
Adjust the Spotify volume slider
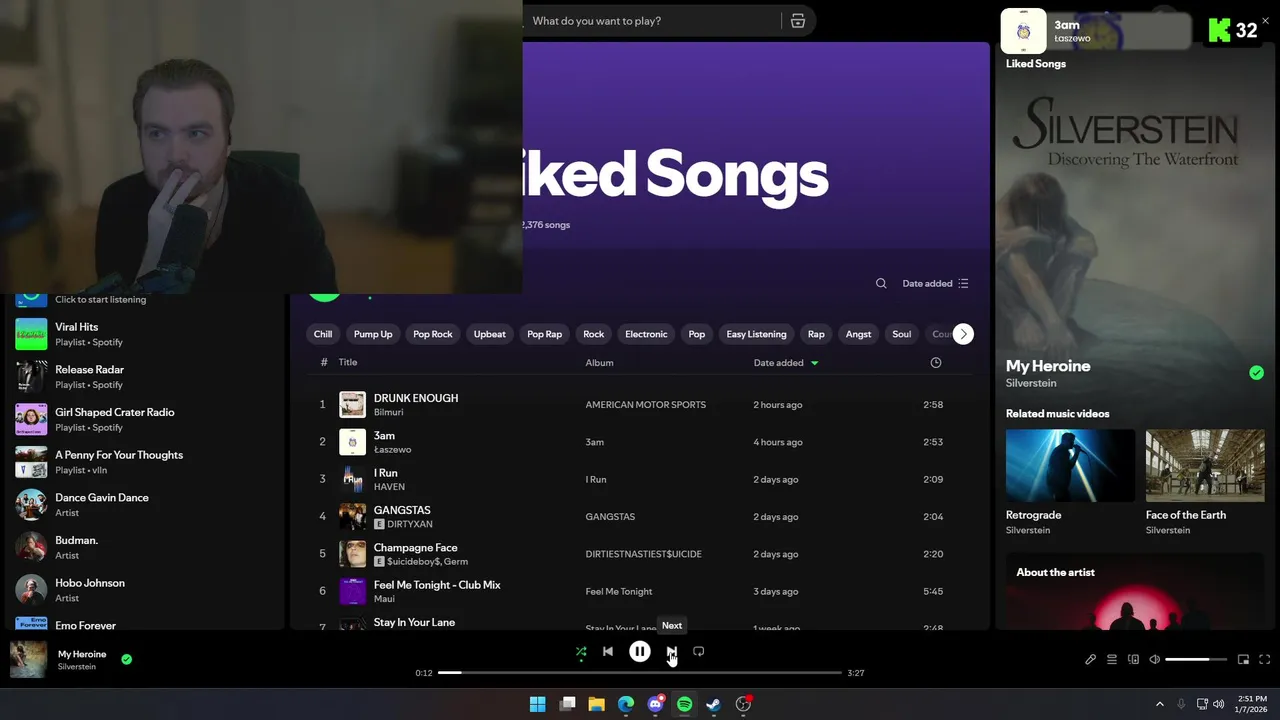(x=1196, y=660)
